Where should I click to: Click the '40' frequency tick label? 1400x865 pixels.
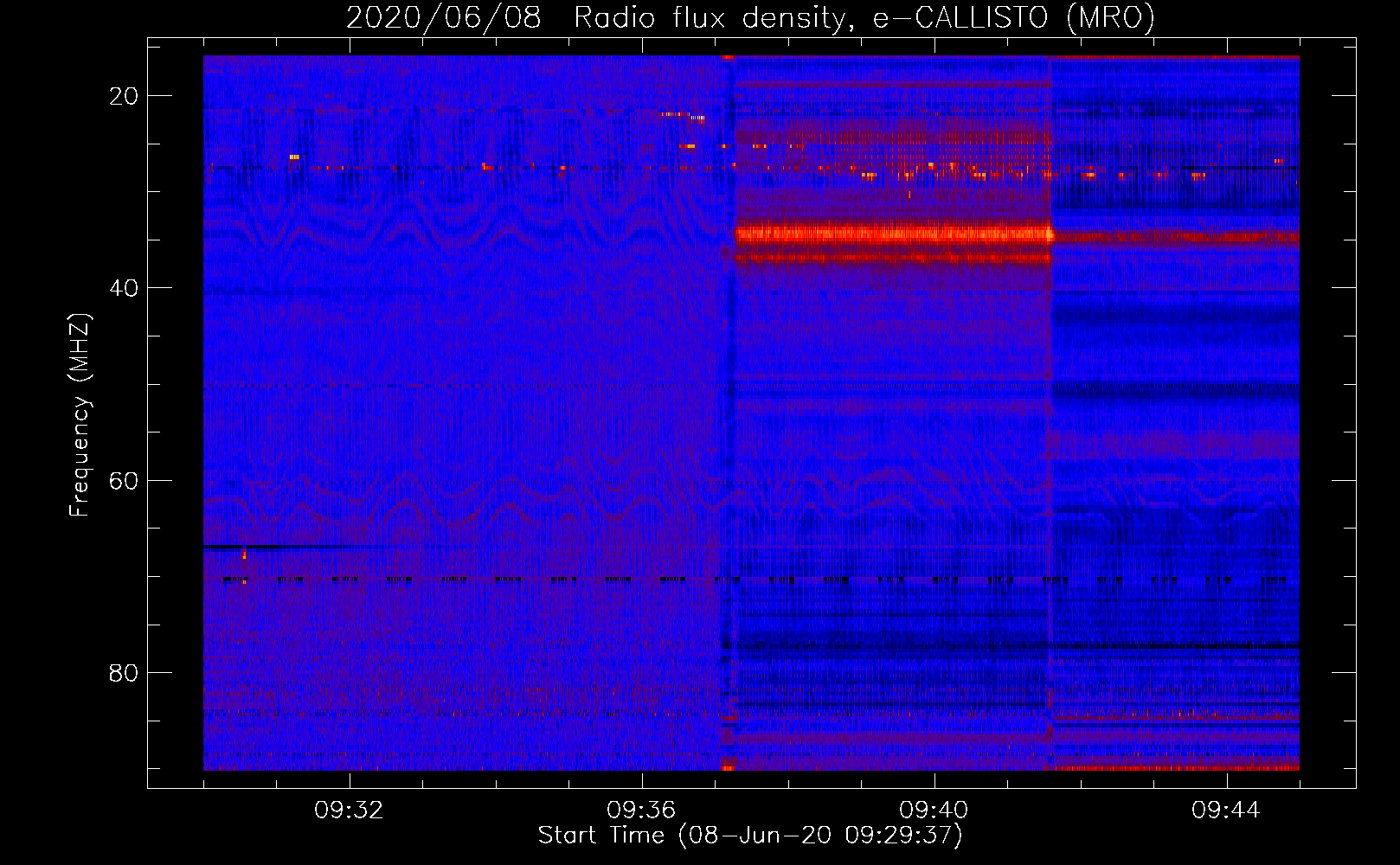pyautogui.click(x=124, y=288)
